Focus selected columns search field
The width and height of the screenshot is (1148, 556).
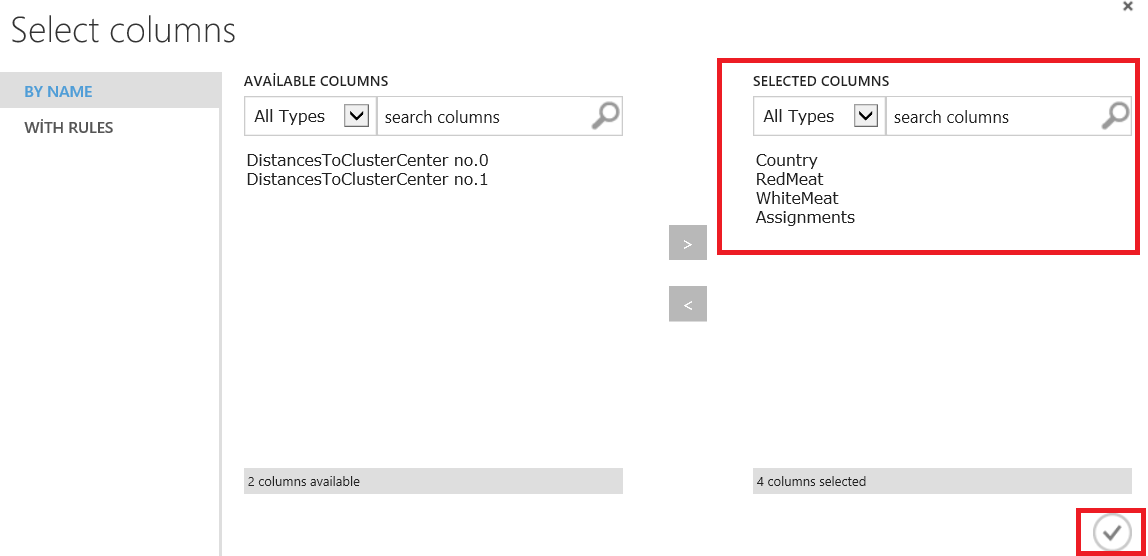[990, 117]
